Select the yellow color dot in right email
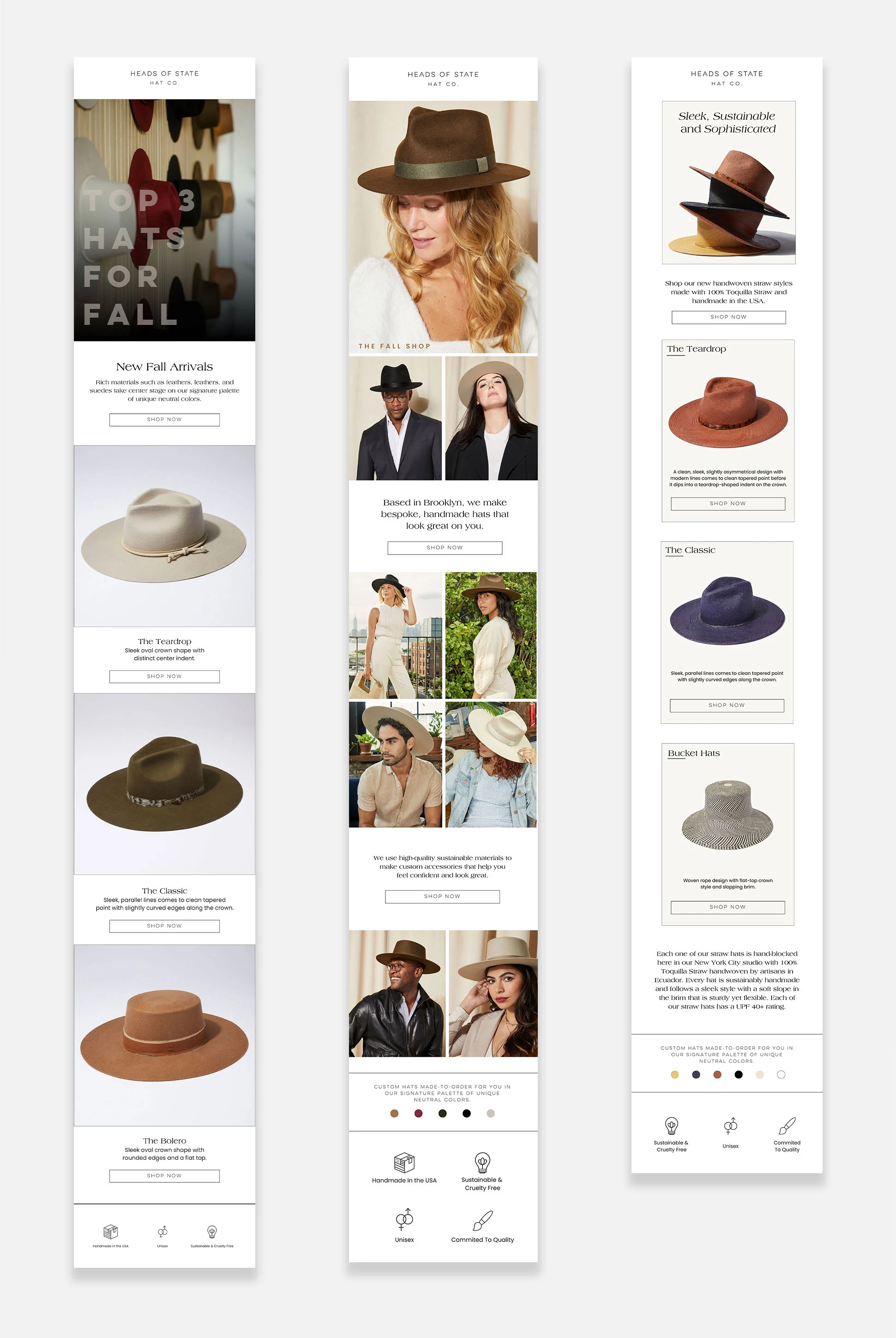Screen dimensions: 896x1338 pyautogui.click(x=675, y=1074)
